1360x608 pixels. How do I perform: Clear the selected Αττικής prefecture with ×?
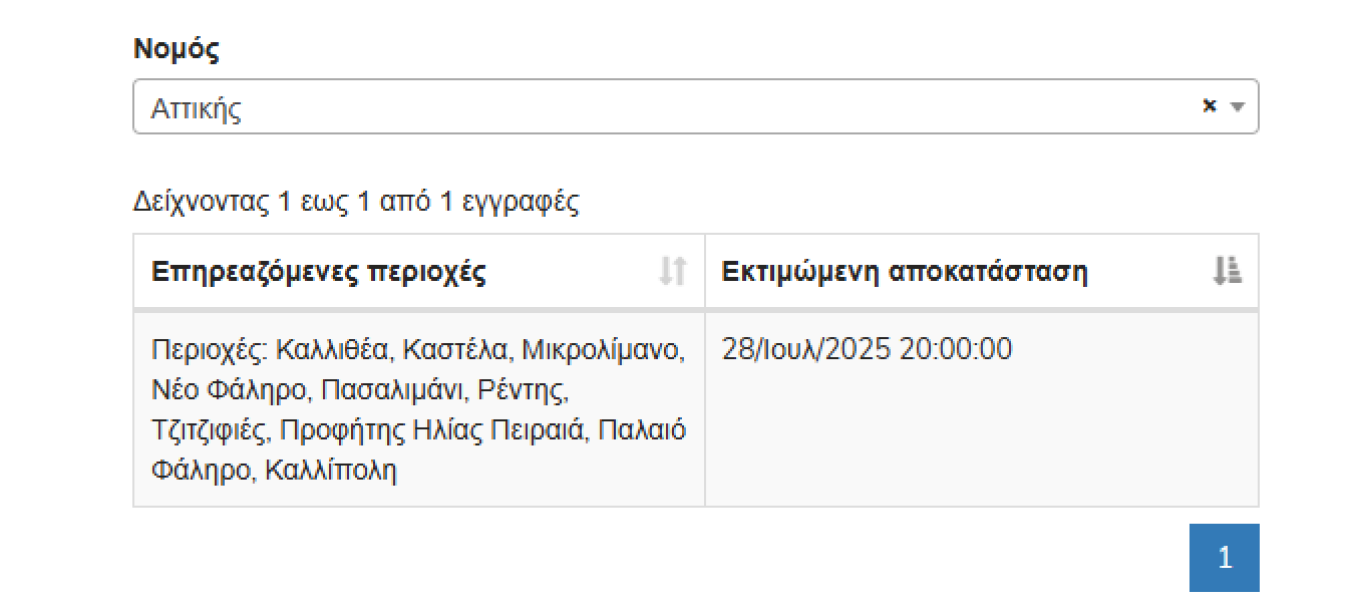(x=1209, y=106)
